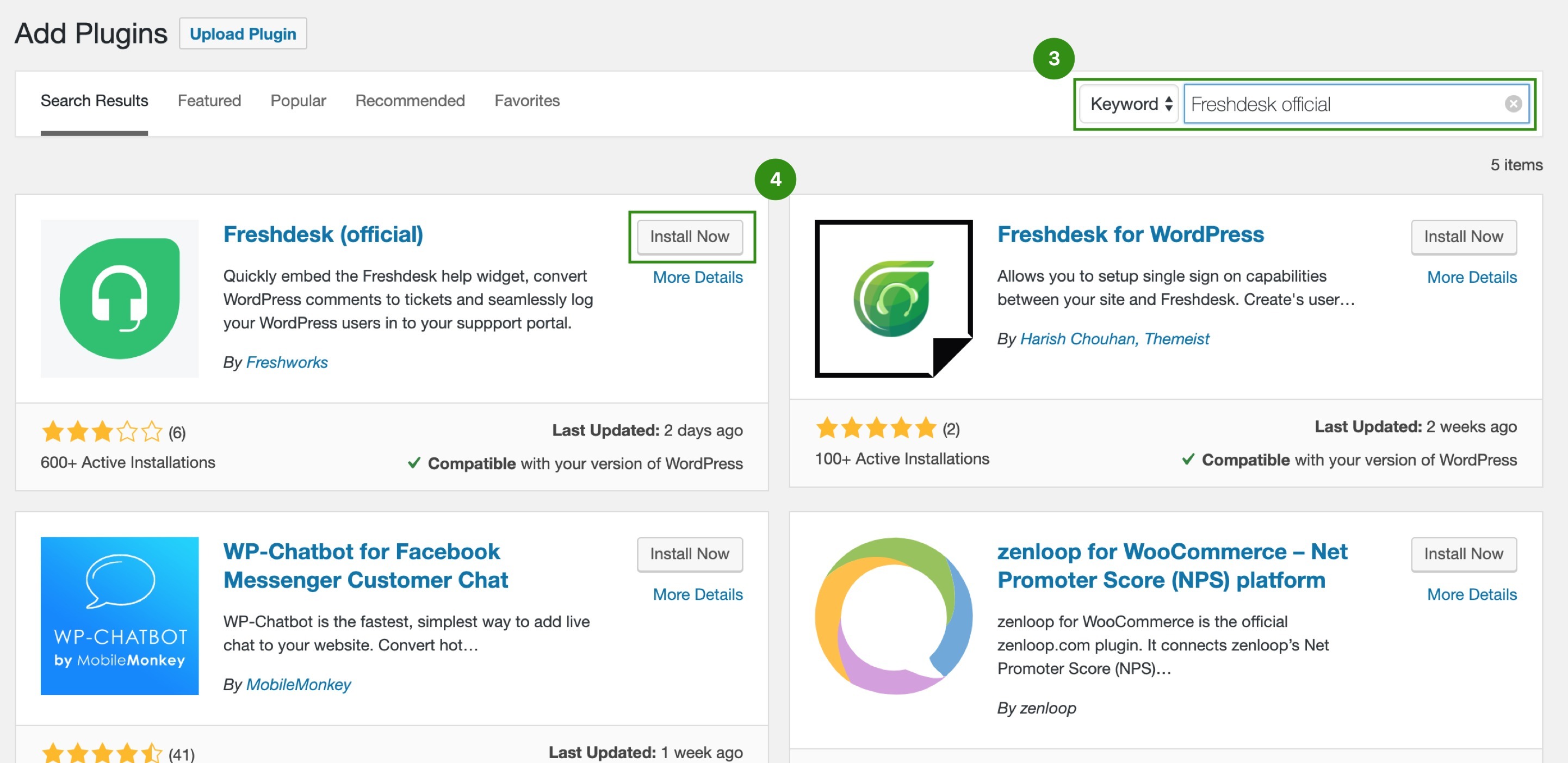Open the Recommended tab
The height and width of the screenshot is (763, 1568).
pyautogui.click(x=410, y=101)
